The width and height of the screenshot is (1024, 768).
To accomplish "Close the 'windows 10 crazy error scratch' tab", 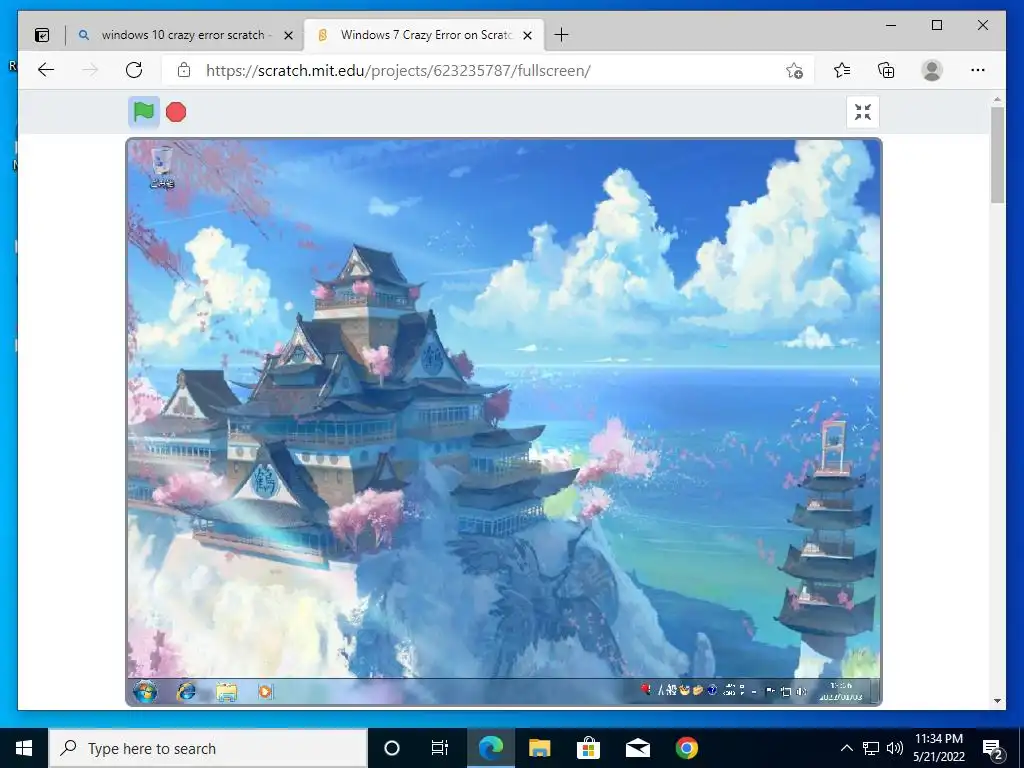I will click(x=288, y=35).
